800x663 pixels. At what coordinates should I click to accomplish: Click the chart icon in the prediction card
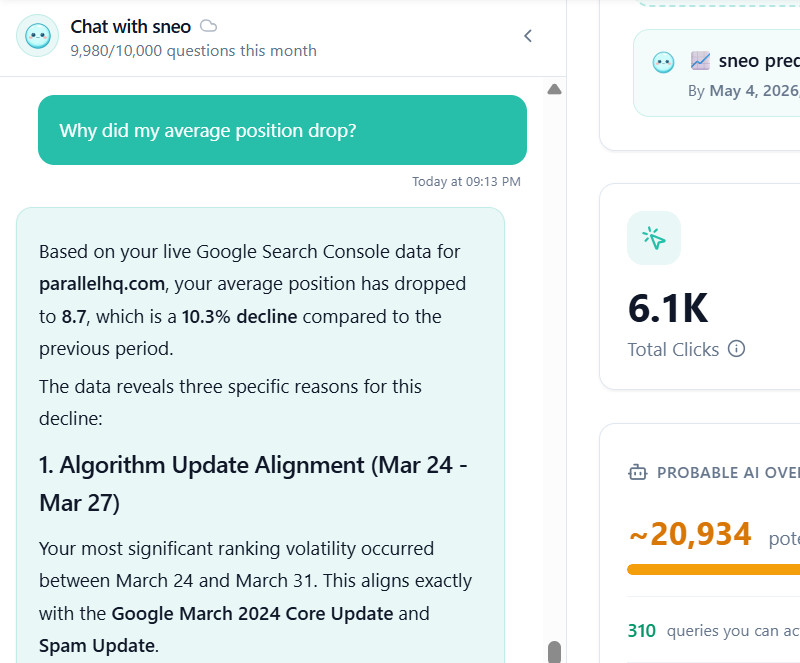[700, 61]
